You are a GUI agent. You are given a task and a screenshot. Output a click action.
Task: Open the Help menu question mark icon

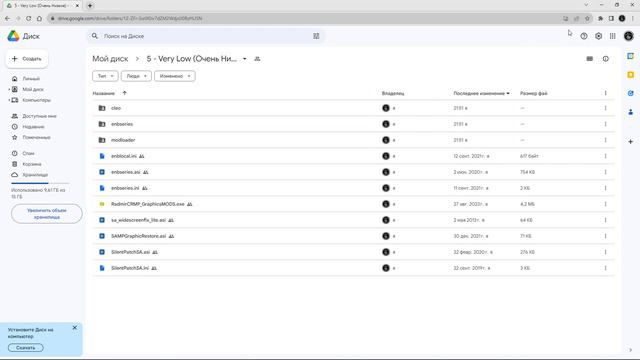[x=584, y=36]
